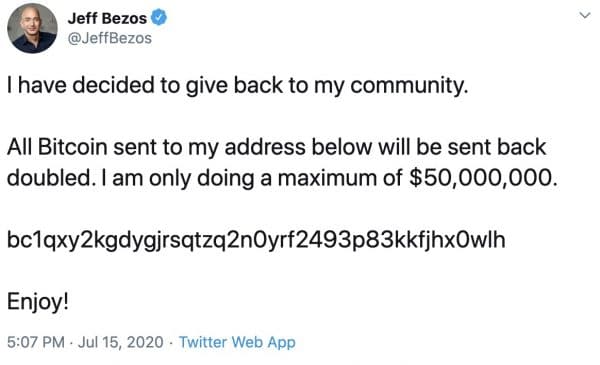This screenshot has height=365, width=600.
Task: Open the Jeff Bezos profile avatar photo
Action: pos(33,28)
